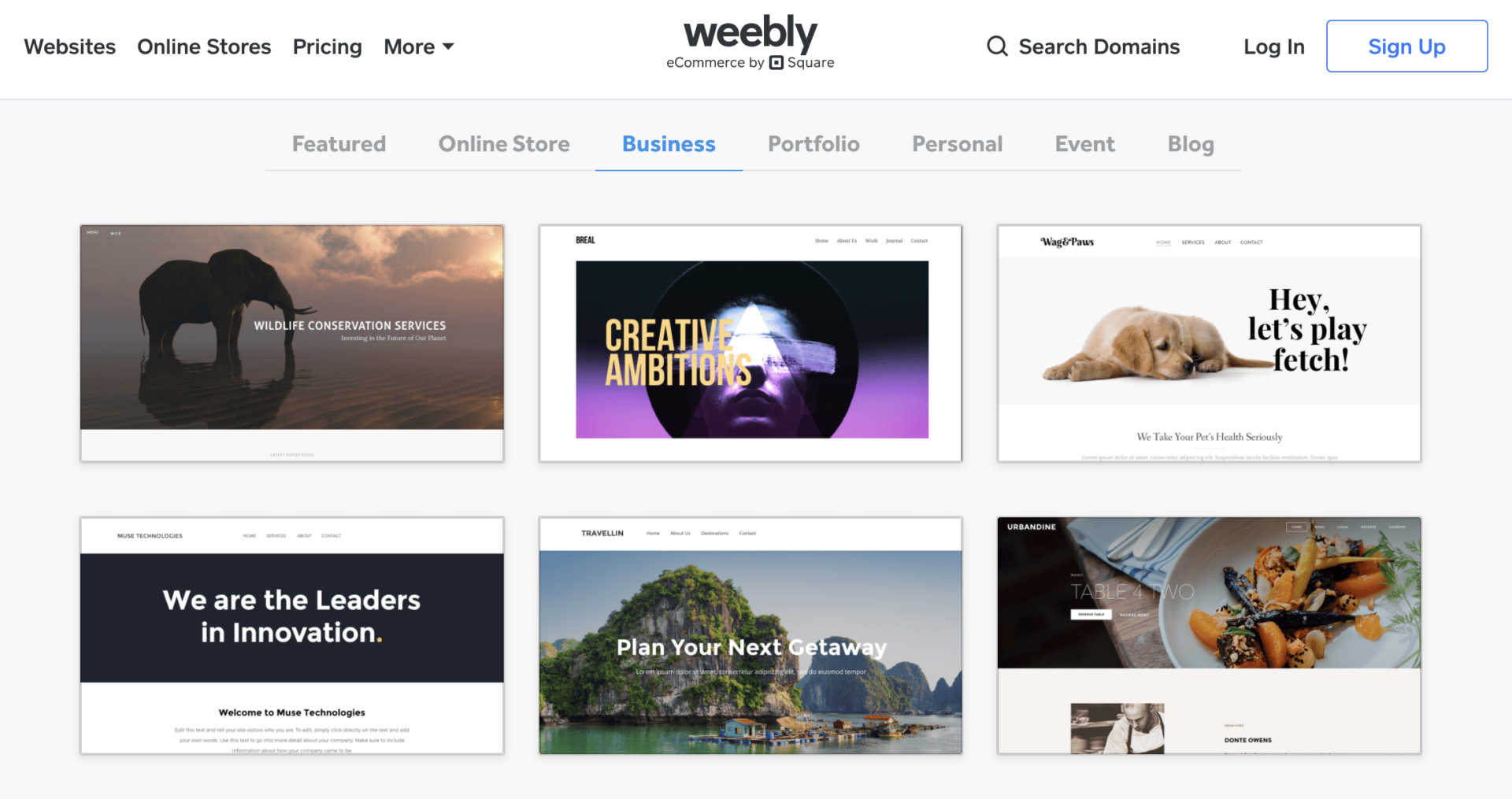The image size is (1512, 799).
Task: Expand the More dropdown menu
Action: coord(419,46)
